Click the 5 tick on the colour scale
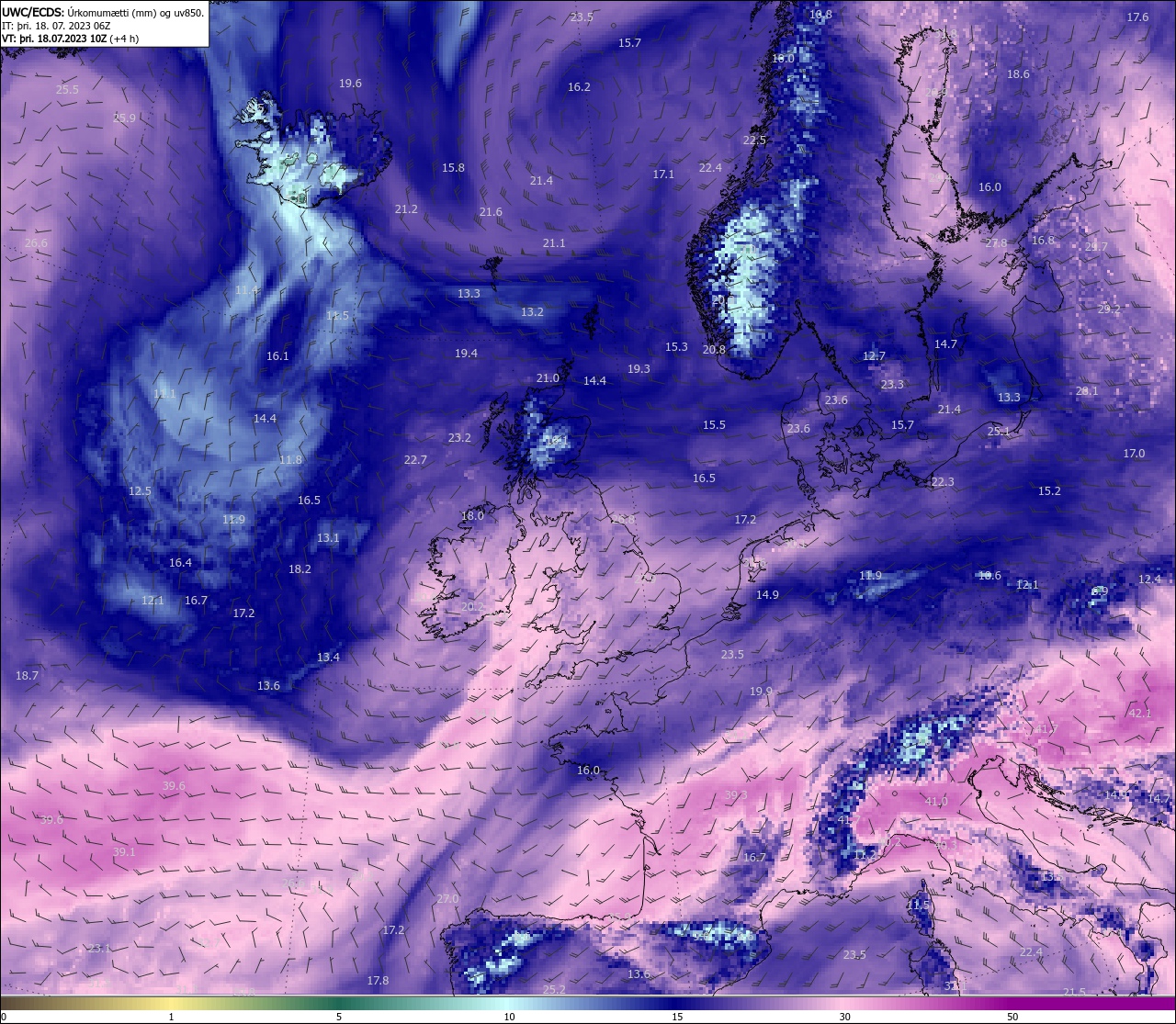 click(339, 1017)
